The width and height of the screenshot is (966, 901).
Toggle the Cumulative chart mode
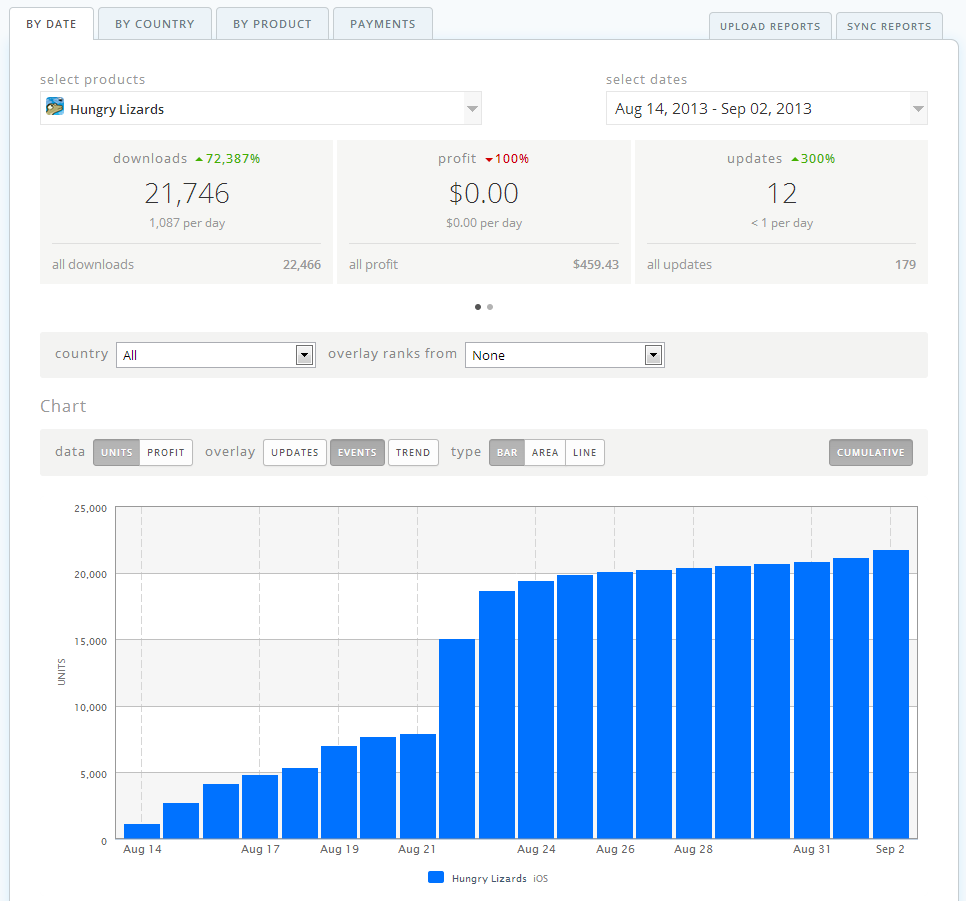click(x=871, y=452)
